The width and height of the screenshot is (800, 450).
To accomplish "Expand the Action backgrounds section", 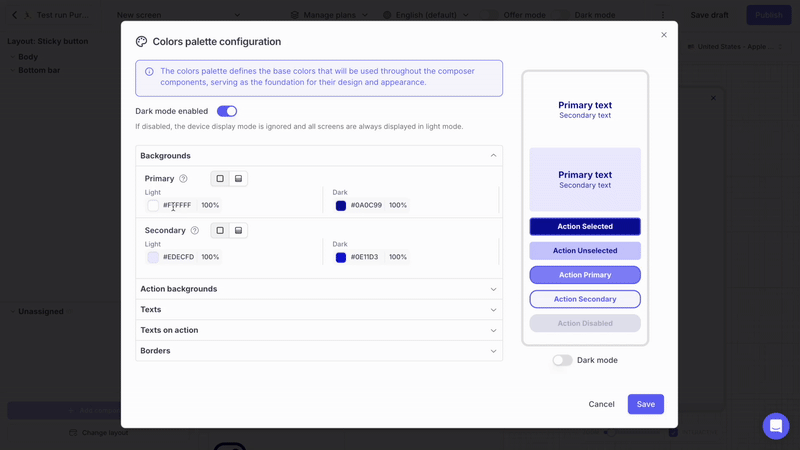I will (x=493, y=289).
